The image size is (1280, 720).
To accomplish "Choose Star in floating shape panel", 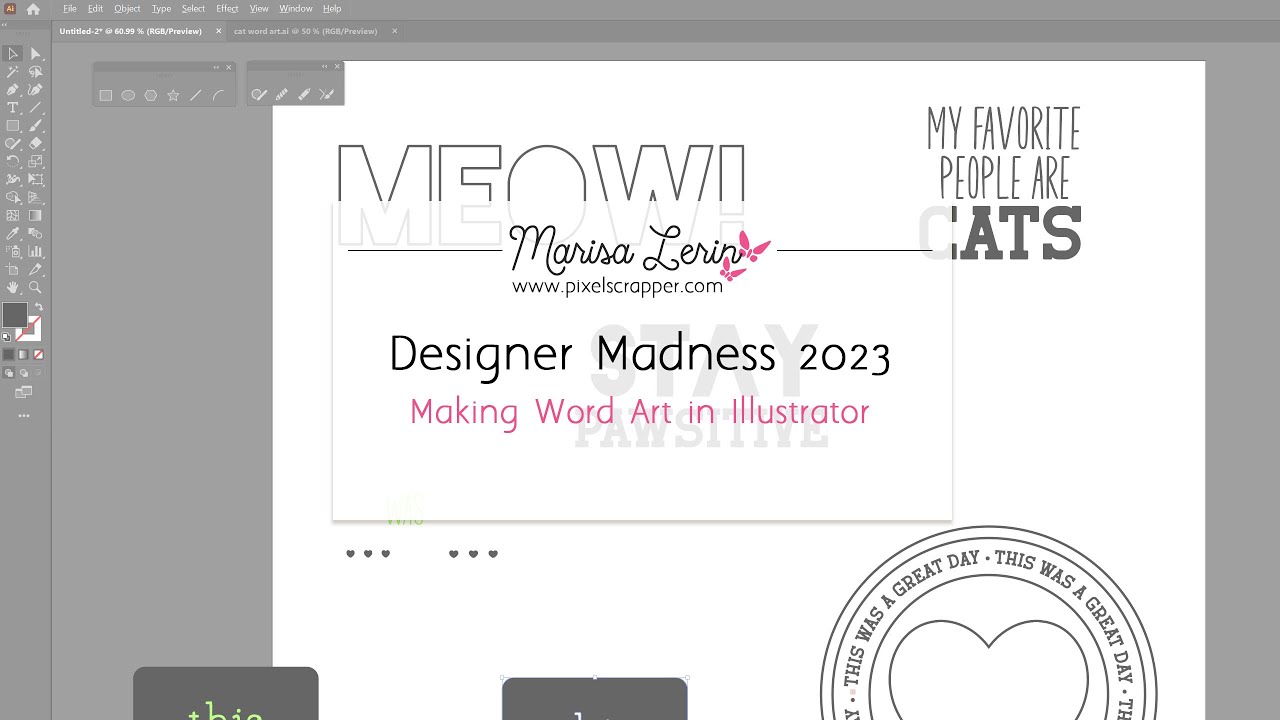I will point(173,95).
